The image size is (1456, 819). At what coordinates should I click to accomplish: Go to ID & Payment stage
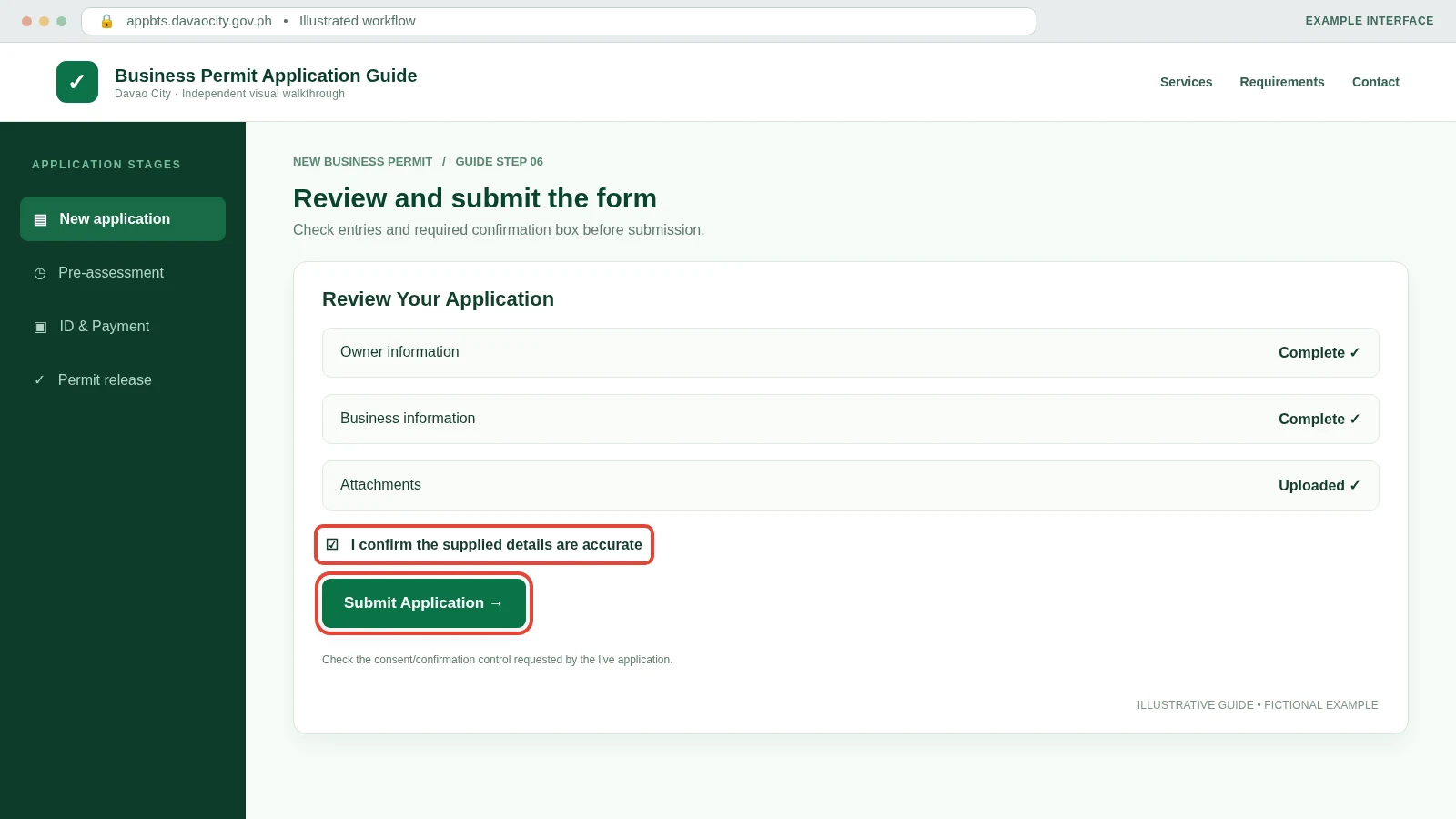point(123,327)
